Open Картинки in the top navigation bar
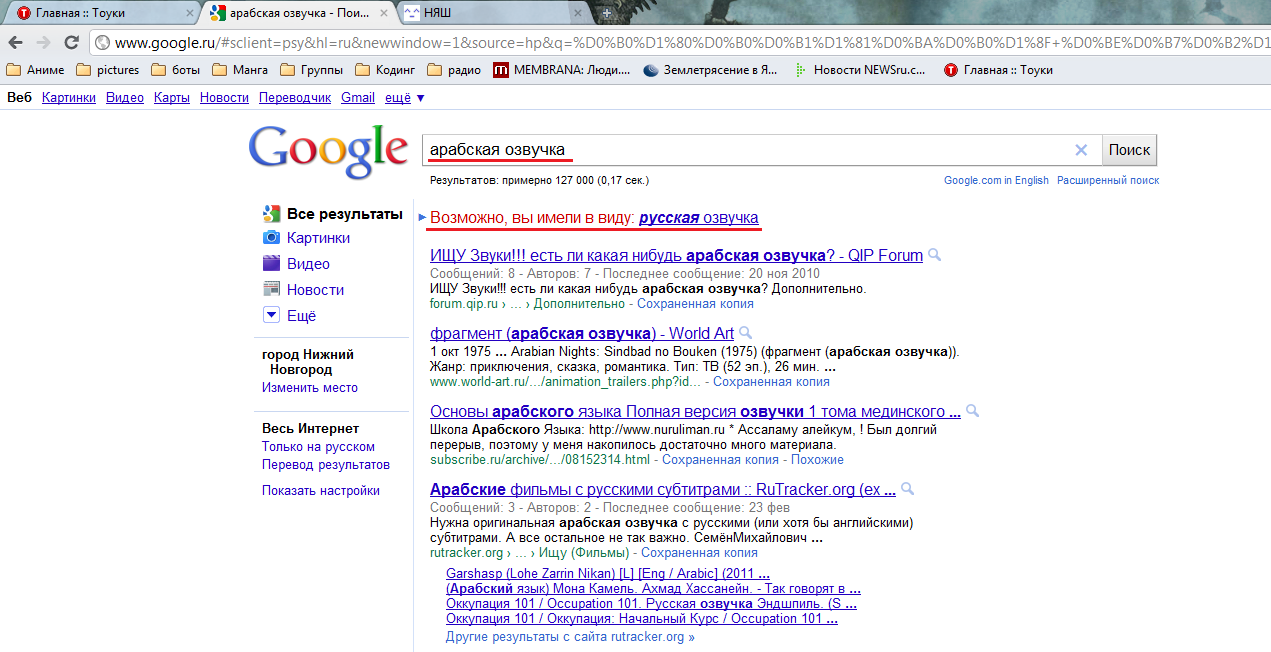 tap(69, 97)
